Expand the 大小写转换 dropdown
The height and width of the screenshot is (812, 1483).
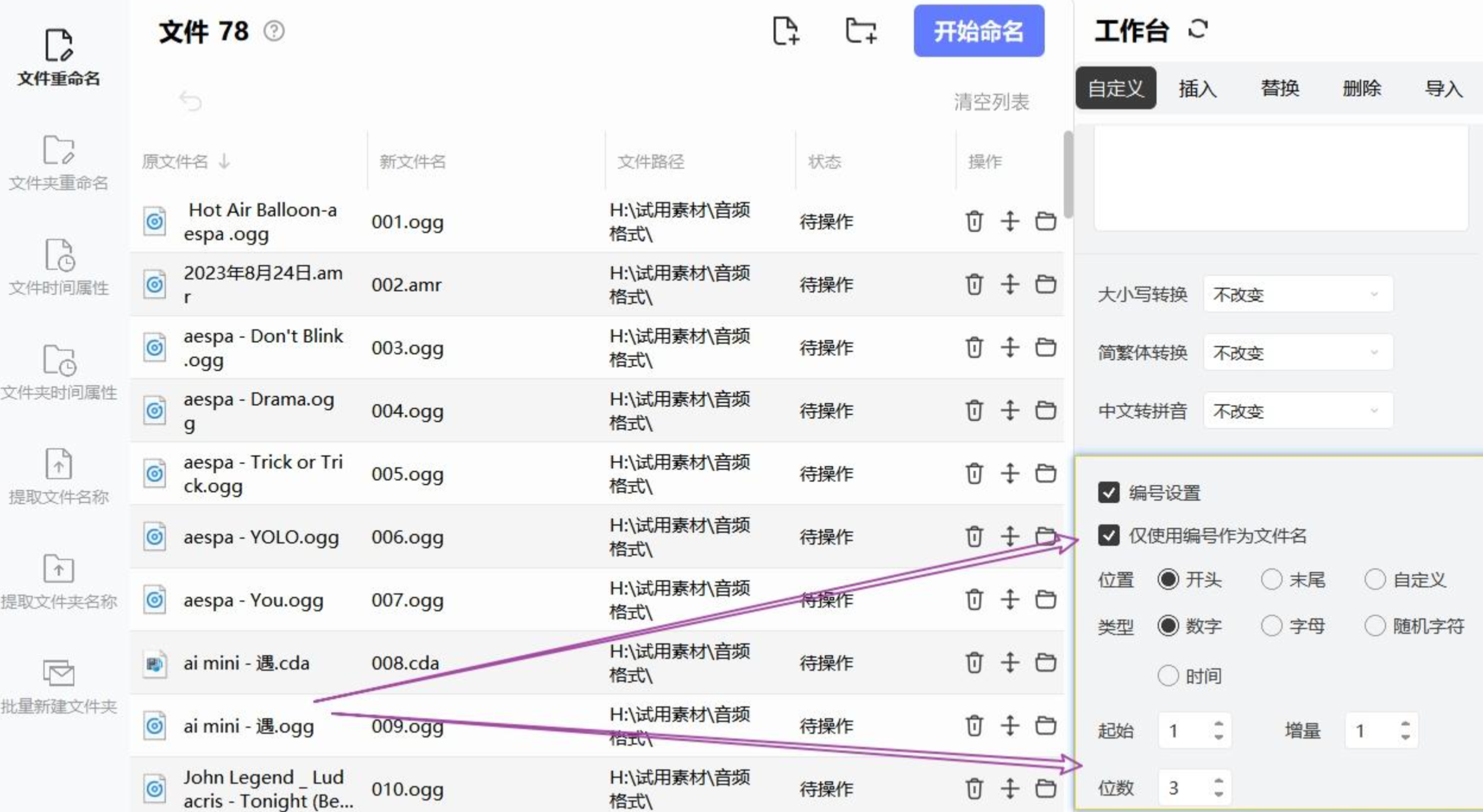[1297, 294]
